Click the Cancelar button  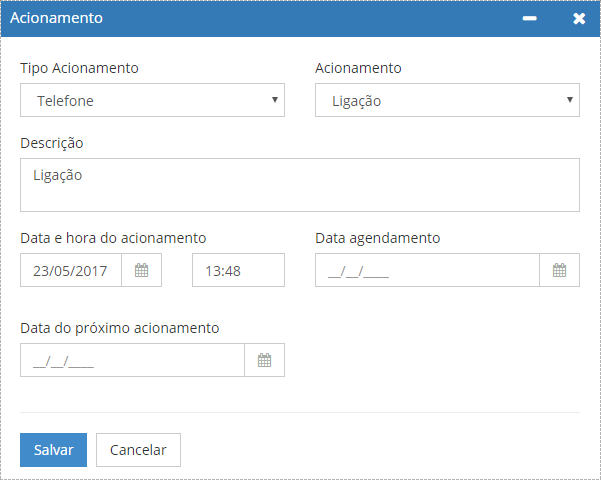tap(138, 450)
